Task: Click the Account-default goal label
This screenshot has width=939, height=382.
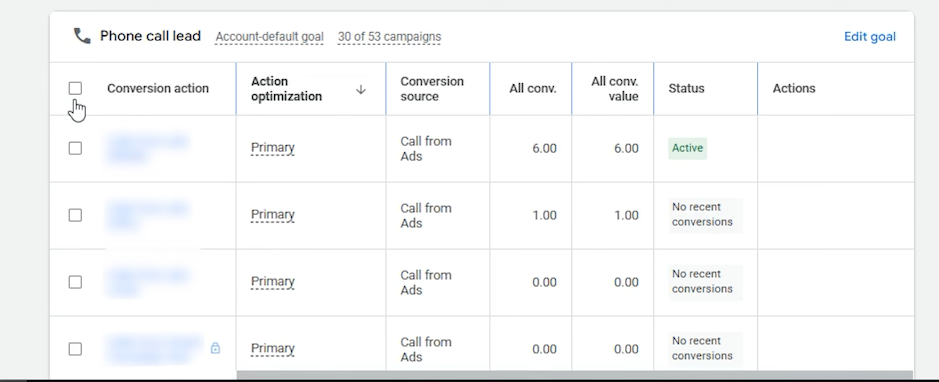Action: click(x=269, y=37)
